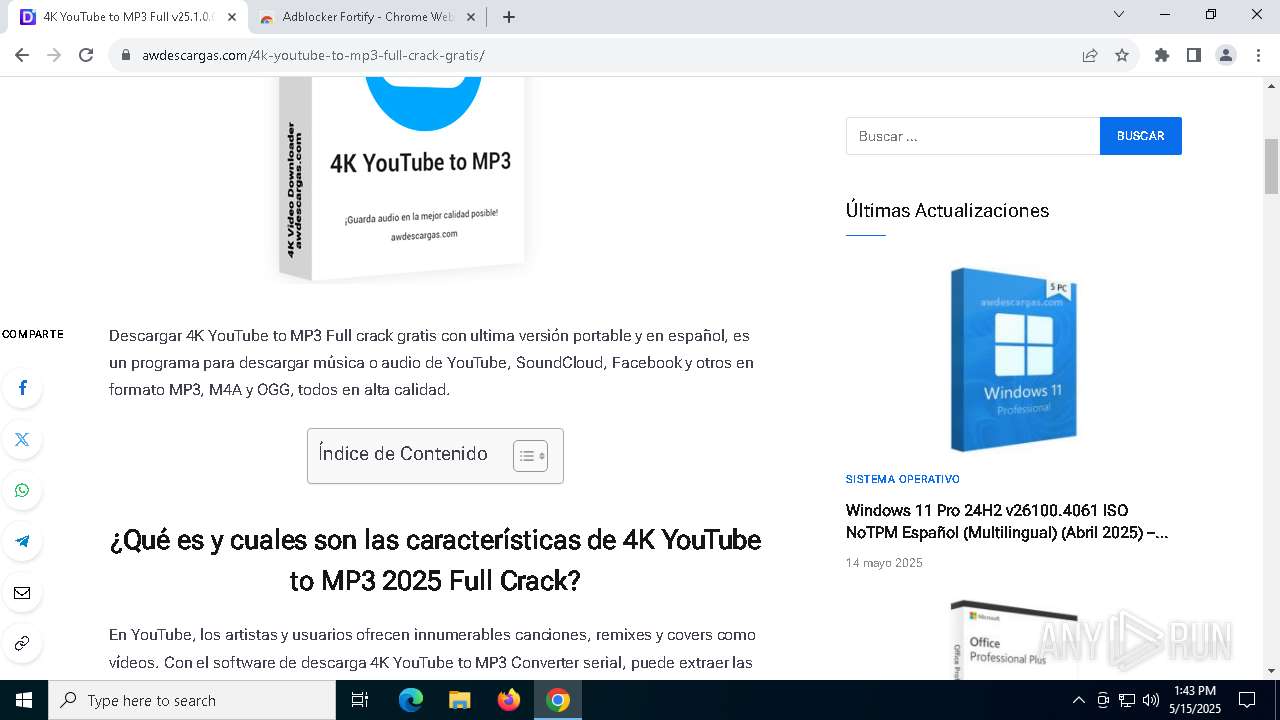Open the Chrome three-dot menu
Screen dimensions: 1280x720
coord(1258,55)
